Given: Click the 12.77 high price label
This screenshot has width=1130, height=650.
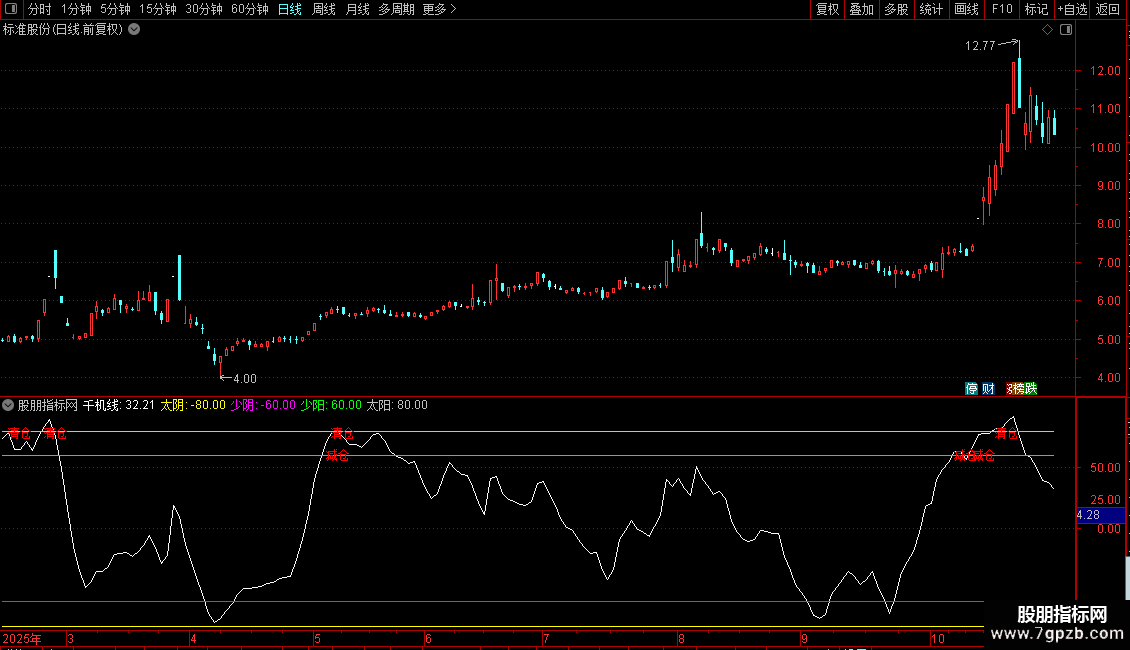Looking at the screenshot, I should pos(980,45).
